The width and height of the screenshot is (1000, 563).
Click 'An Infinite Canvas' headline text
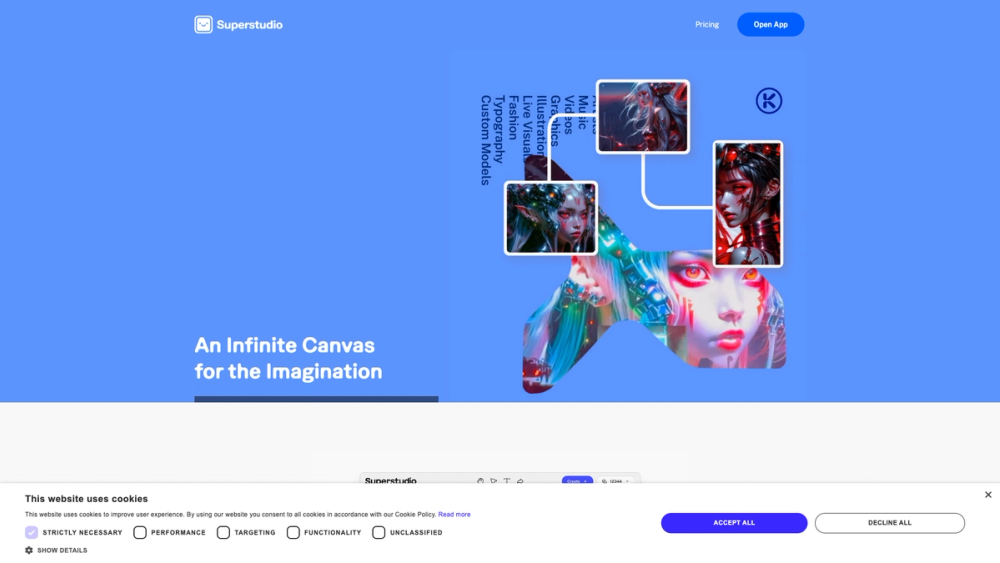point(284,345)
